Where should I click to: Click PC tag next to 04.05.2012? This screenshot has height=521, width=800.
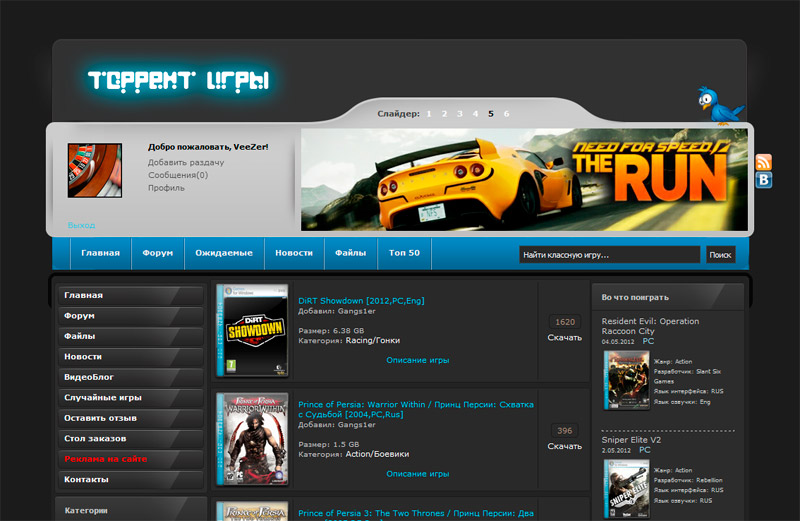click(x=648, y=341)
